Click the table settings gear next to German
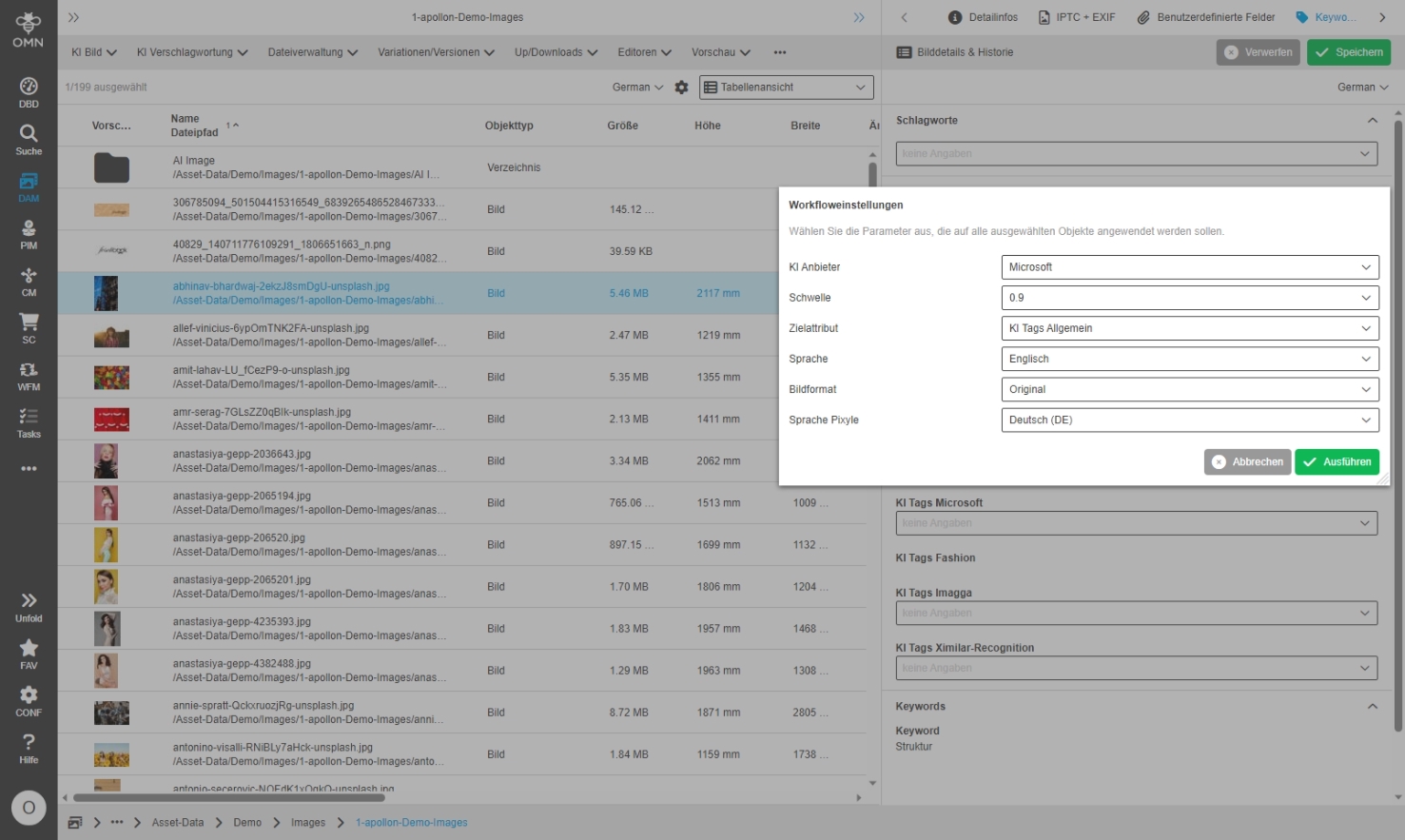This screenshot has width=1405, height=840. (x=681, y=88)
